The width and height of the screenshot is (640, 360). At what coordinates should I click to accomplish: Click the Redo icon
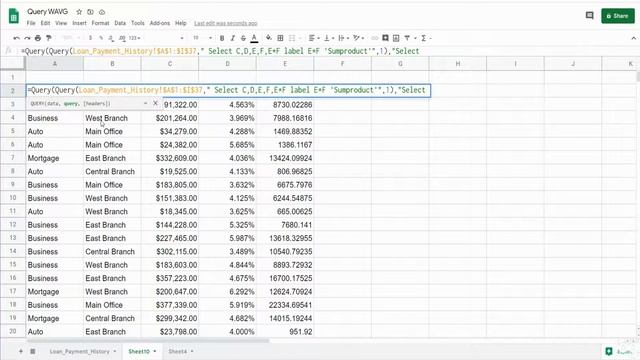click(27, 38)
